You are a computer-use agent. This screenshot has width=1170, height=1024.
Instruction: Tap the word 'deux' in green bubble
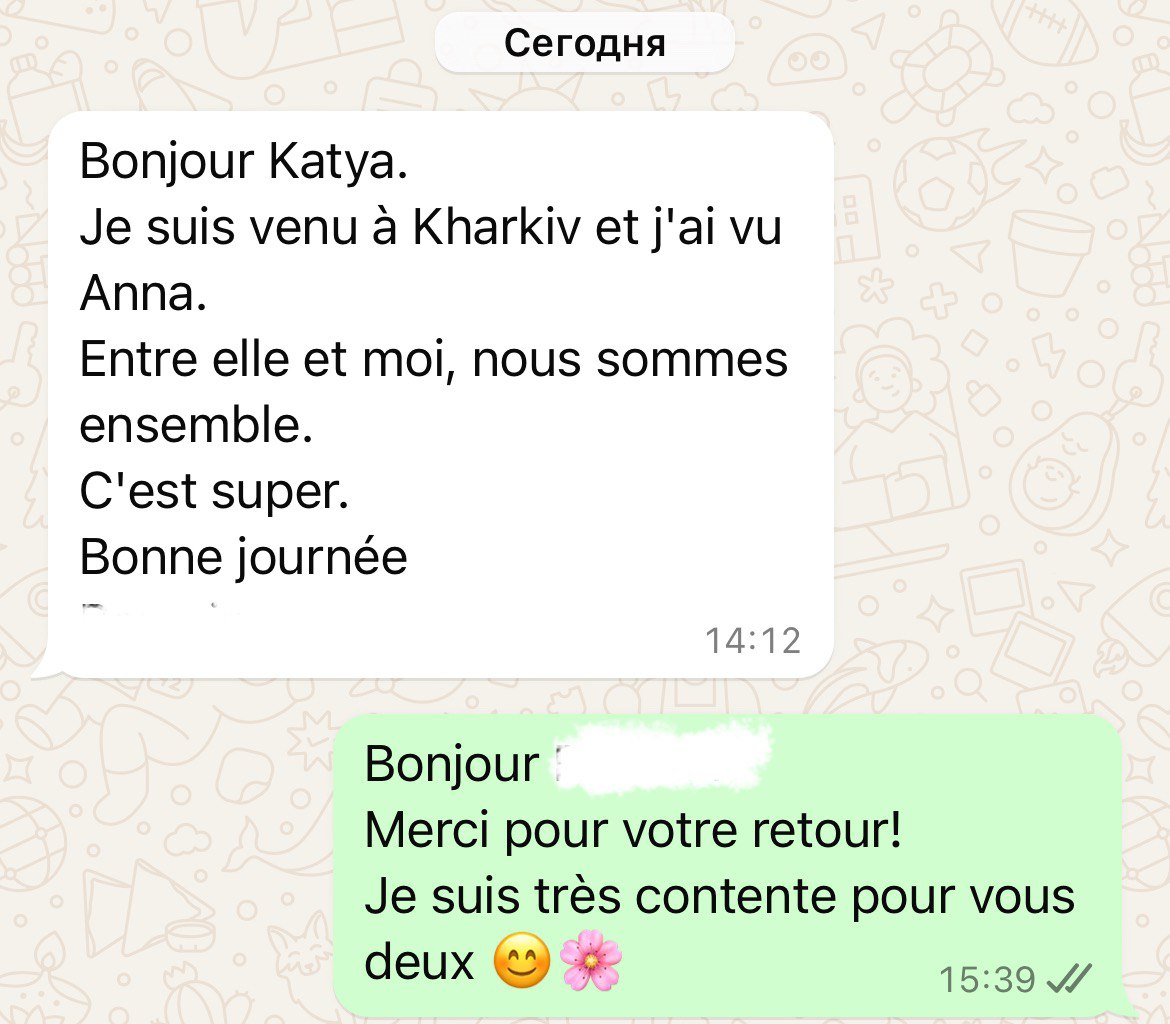(x=419, y=961)
